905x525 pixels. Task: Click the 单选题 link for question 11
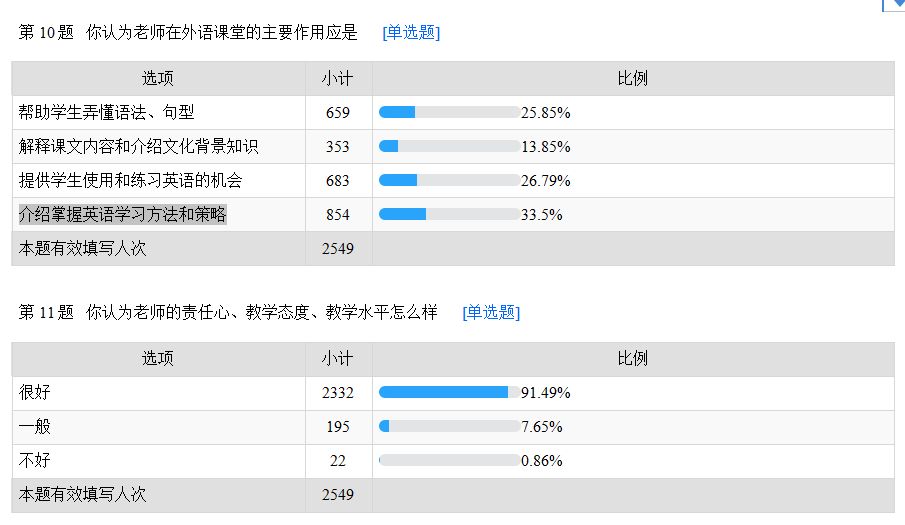point(491,312)
